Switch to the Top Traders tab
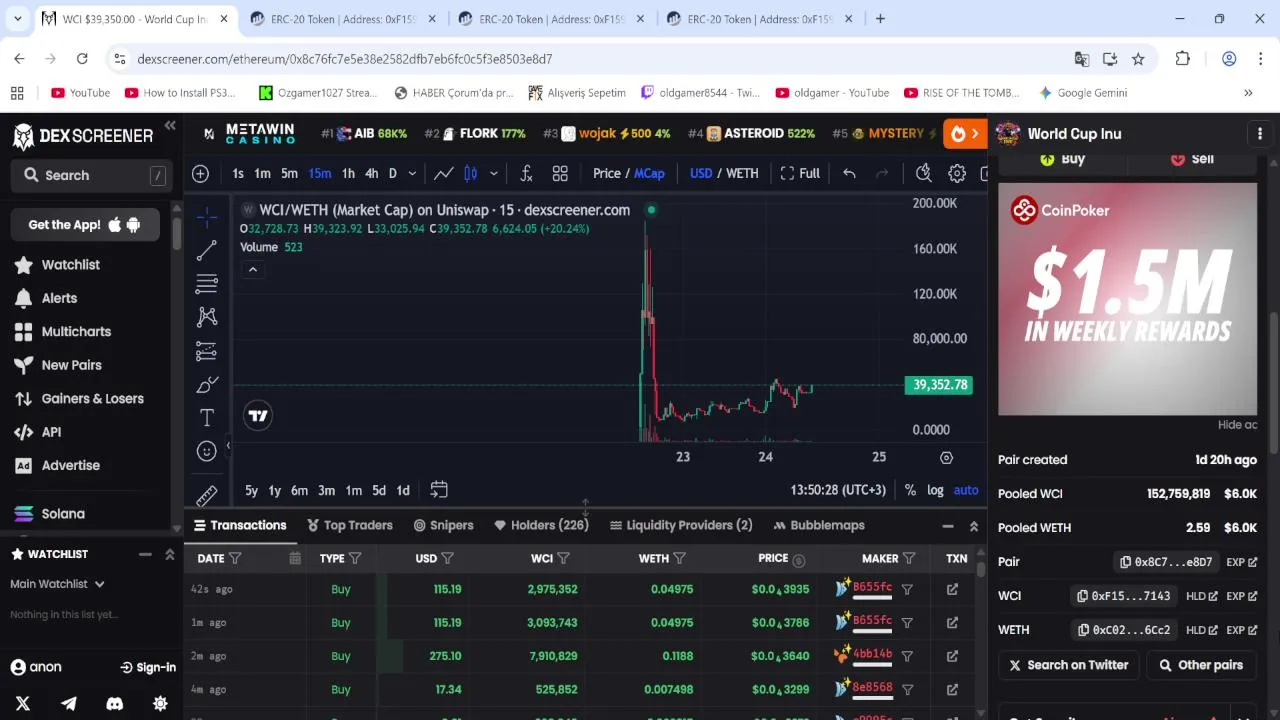 coord(350,525)
